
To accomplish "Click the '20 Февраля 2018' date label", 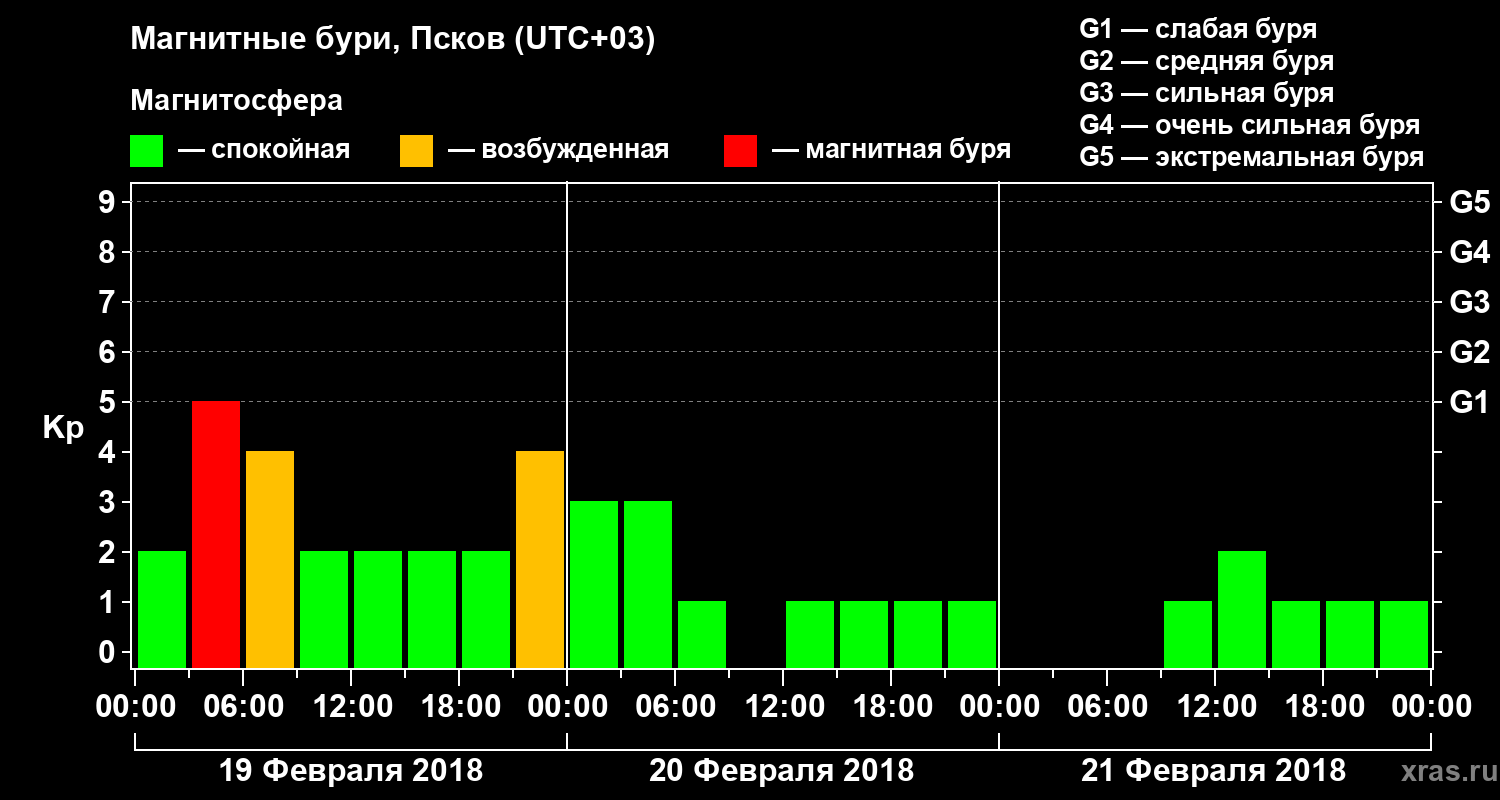I will 782,771.
